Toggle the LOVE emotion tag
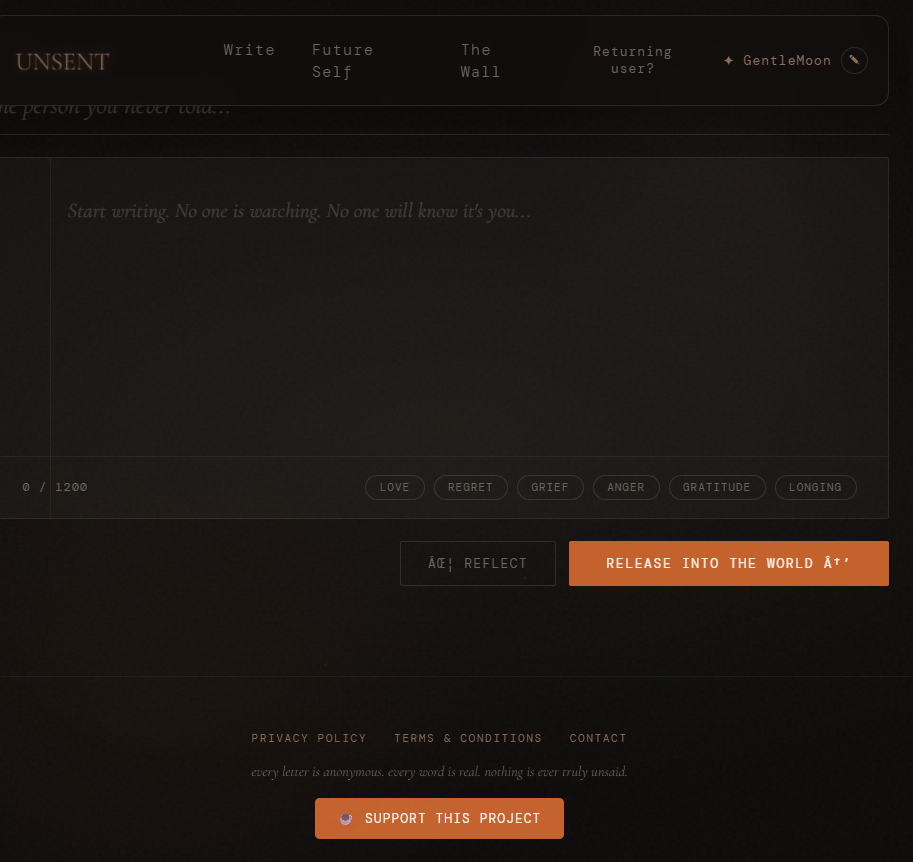 click(394, 487)
